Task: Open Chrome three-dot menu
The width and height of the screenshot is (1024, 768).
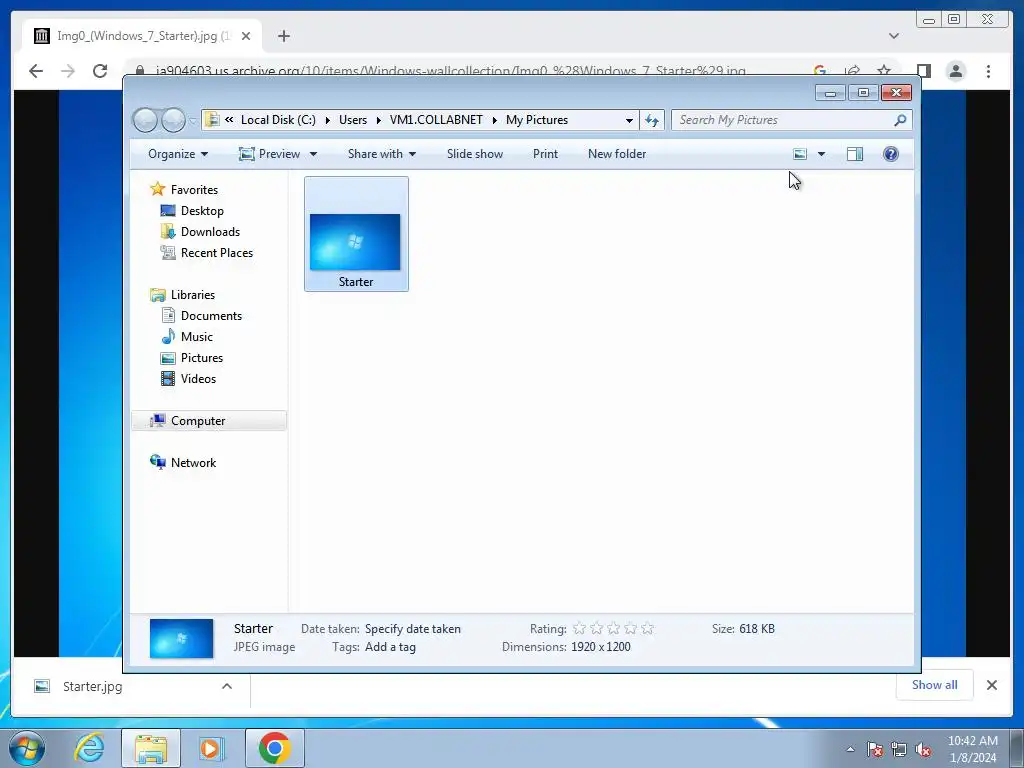Action: [989, 71]
